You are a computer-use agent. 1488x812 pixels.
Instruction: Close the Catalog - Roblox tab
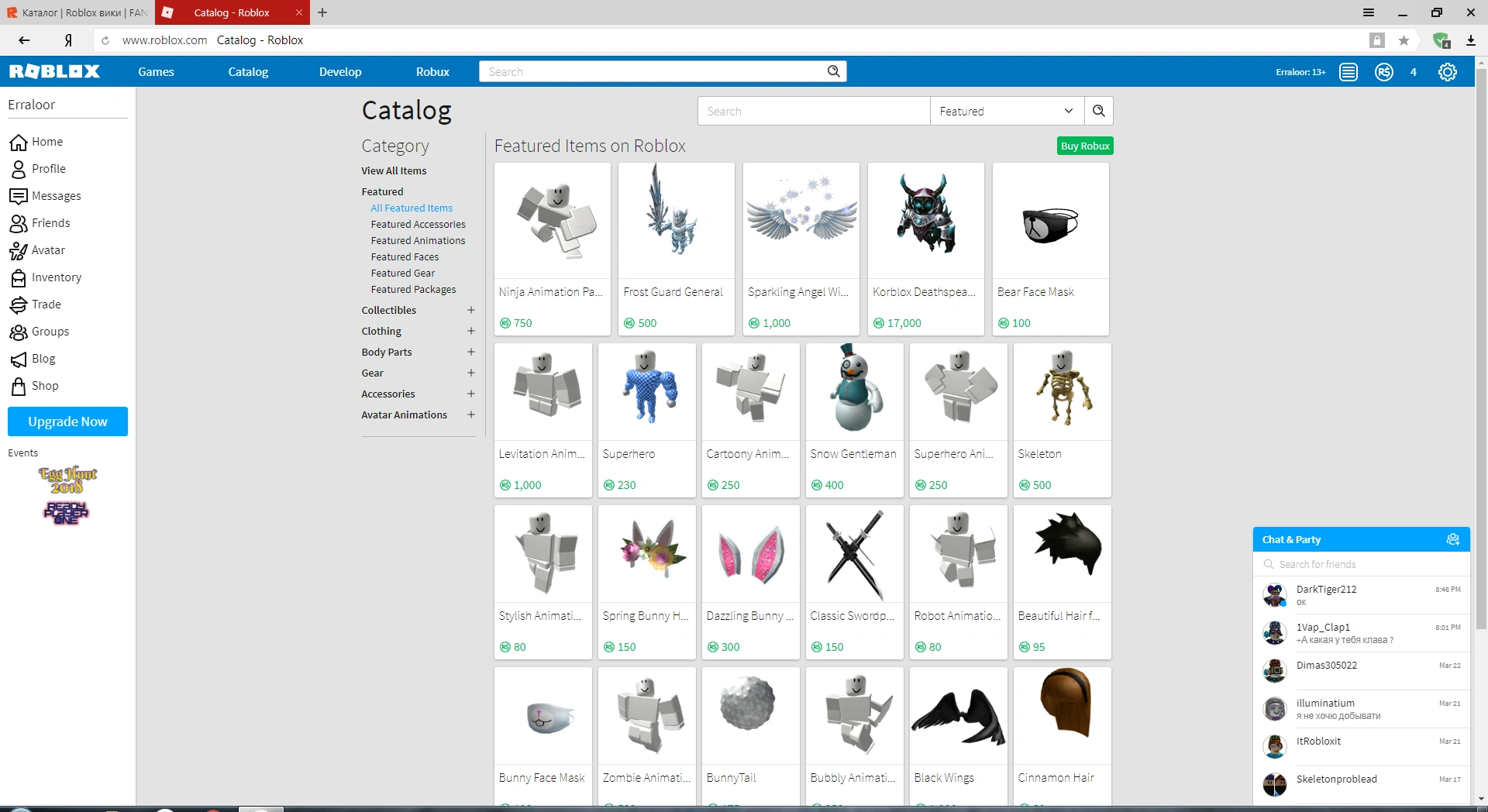[x=298, y=12]
